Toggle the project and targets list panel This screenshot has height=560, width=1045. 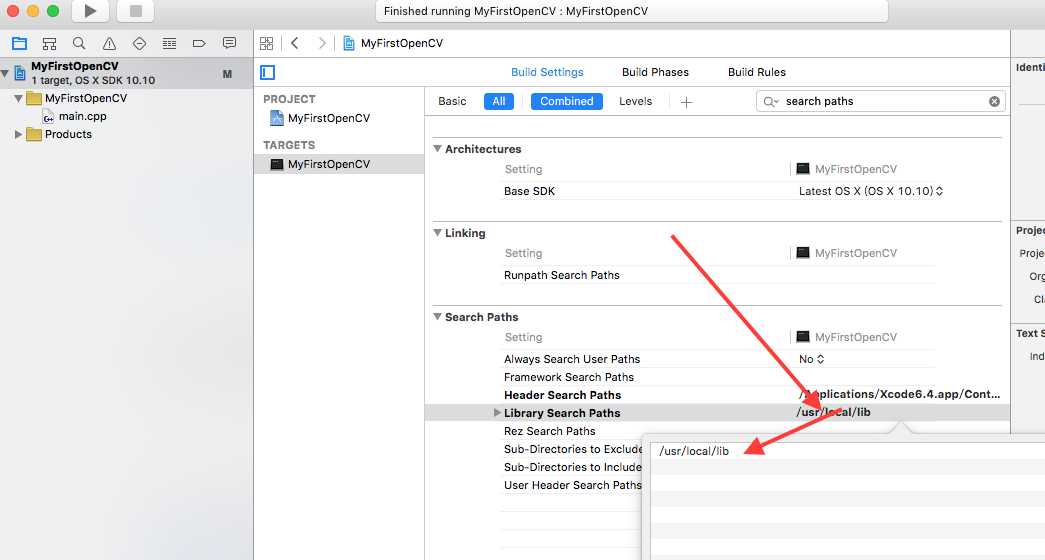pos(268,72)
